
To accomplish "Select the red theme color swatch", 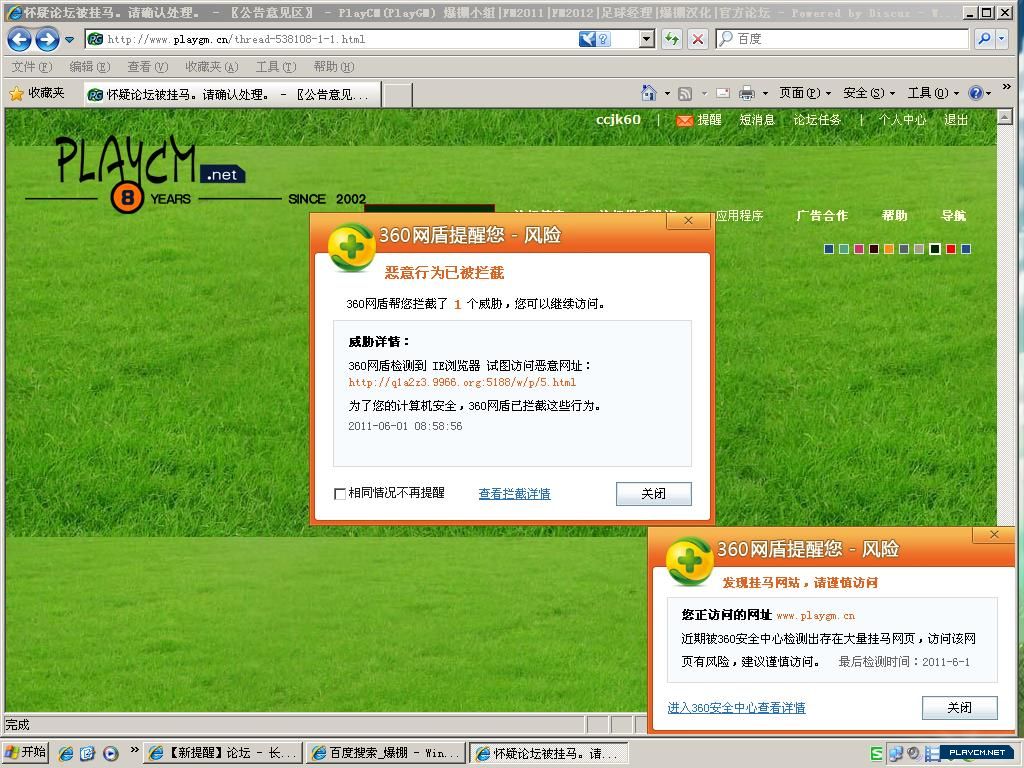I will 951,249.
